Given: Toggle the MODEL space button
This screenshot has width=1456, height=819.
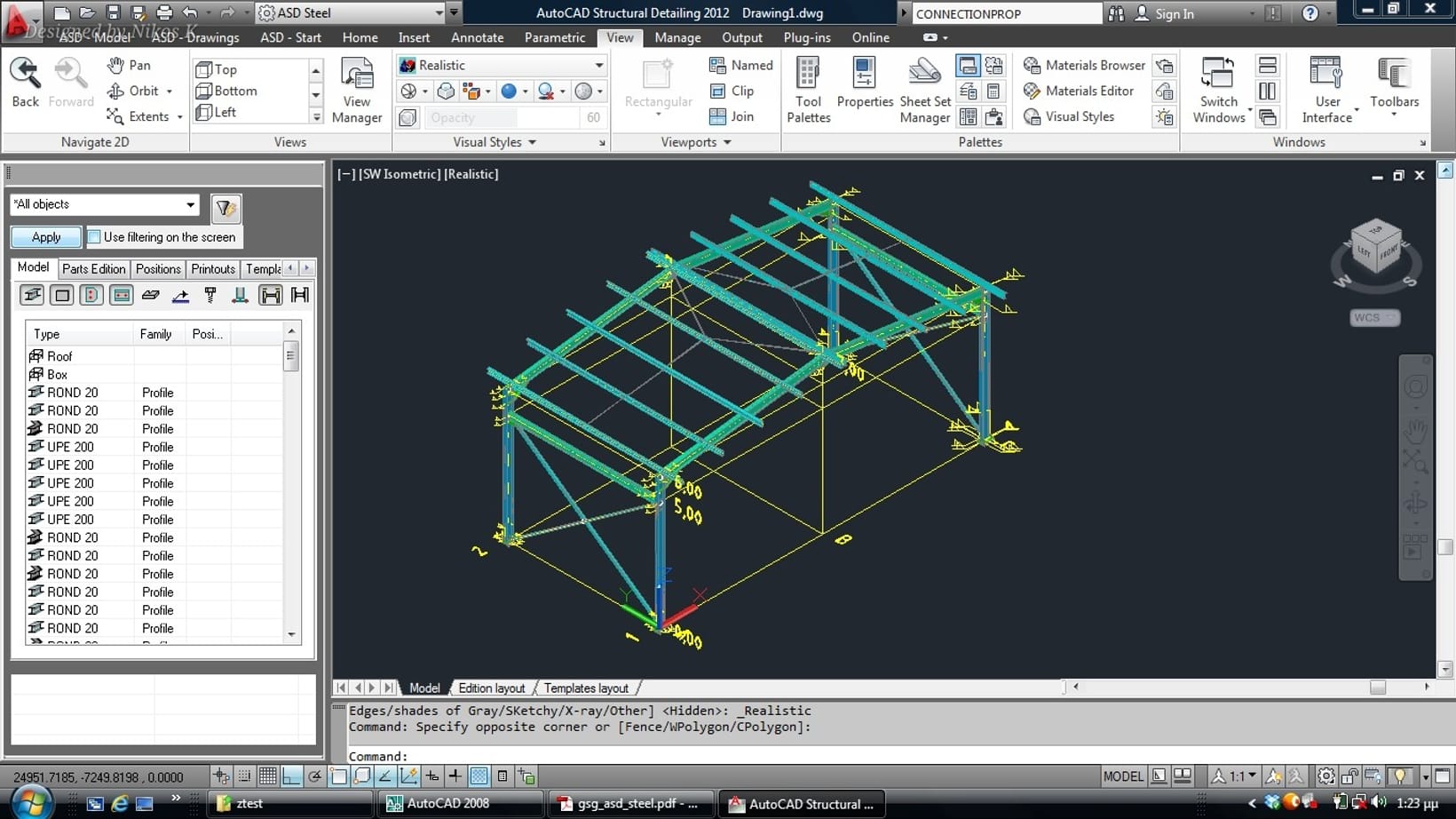Looking at the screenshot, I should (x=1122, y=776).
